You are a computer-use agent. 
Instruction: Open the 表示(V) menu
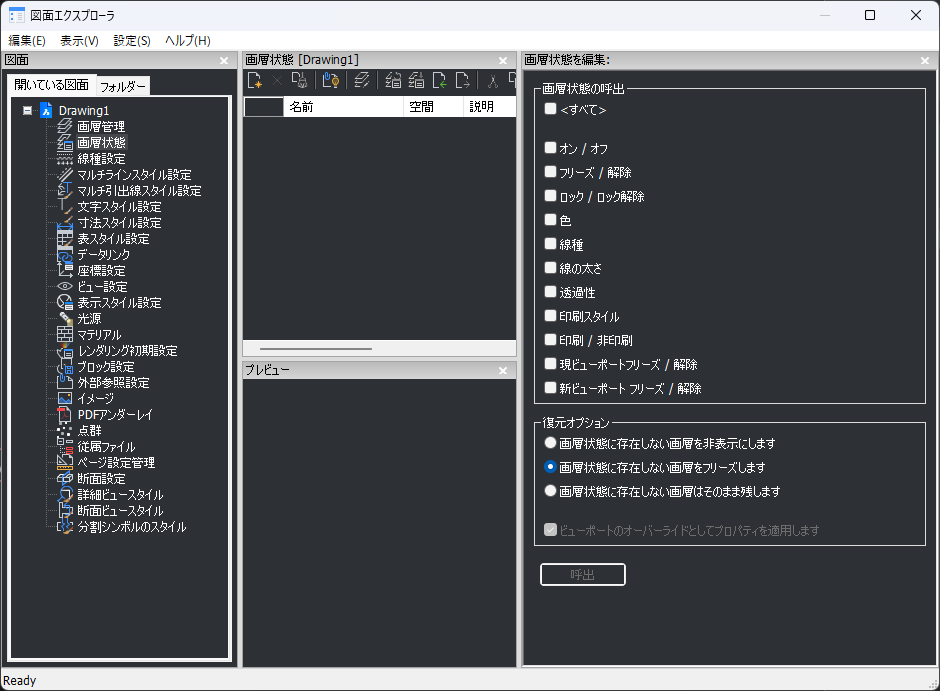(x=79, y=41)
